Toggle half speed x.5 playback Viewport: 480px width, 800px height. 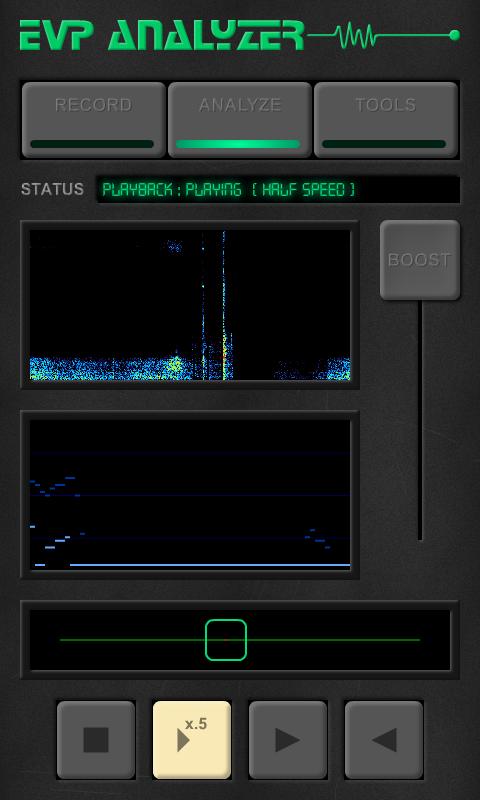[192, 740]
